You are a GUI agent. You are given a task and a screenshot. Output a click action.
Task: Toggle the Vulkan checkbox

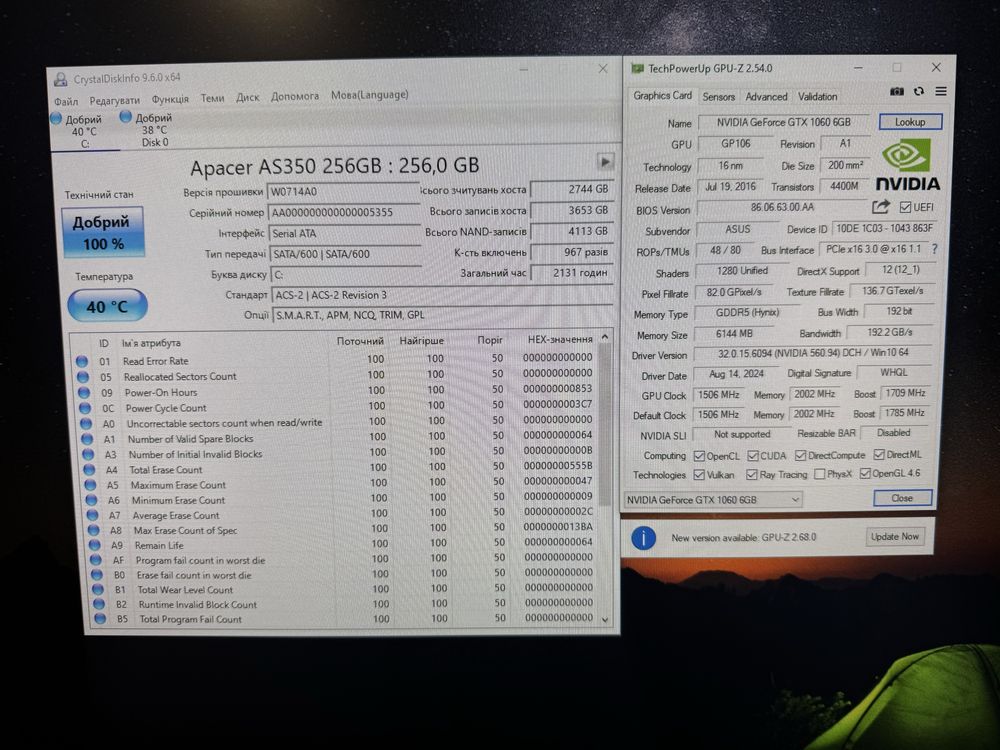coord(699,475)
